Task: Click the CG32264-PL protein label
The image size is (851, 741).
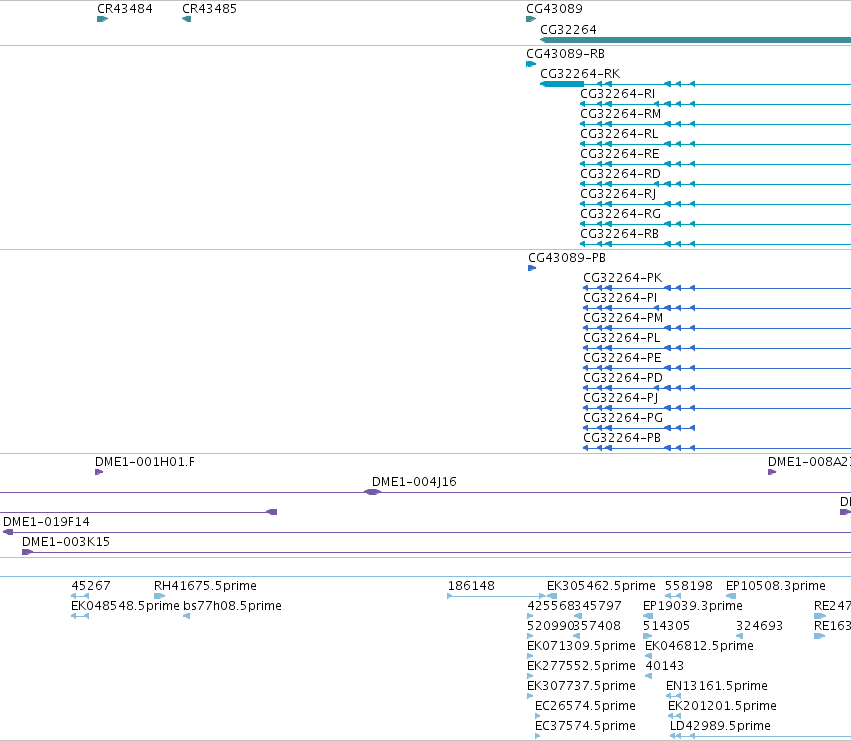Action: coord(621,338)
